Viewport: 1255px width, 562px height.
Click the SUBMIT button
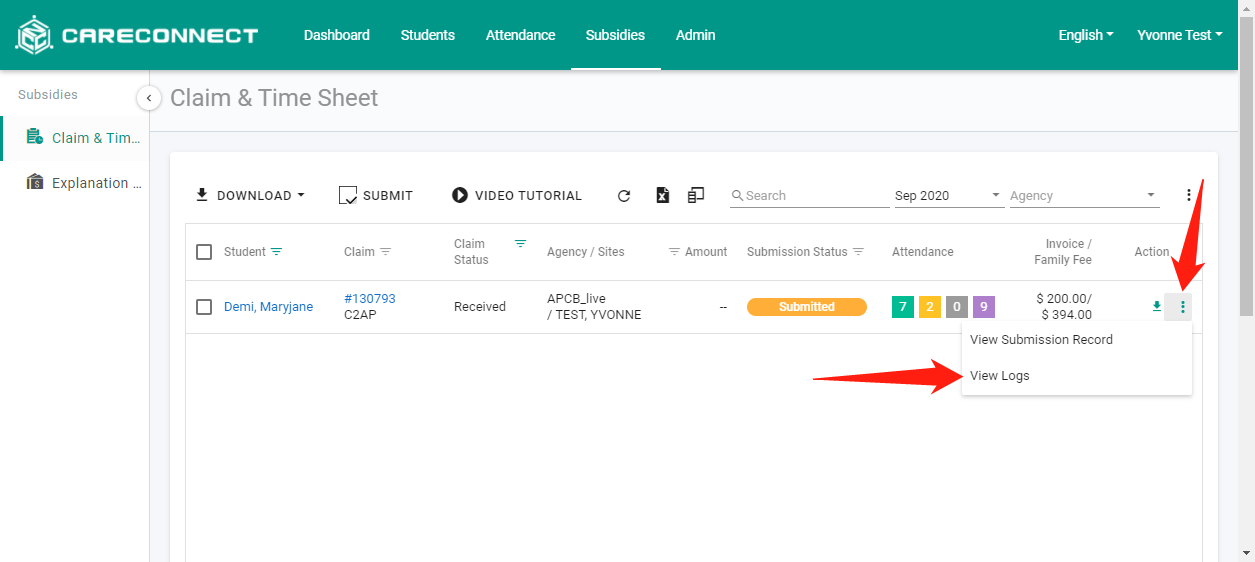pos(376,196)
